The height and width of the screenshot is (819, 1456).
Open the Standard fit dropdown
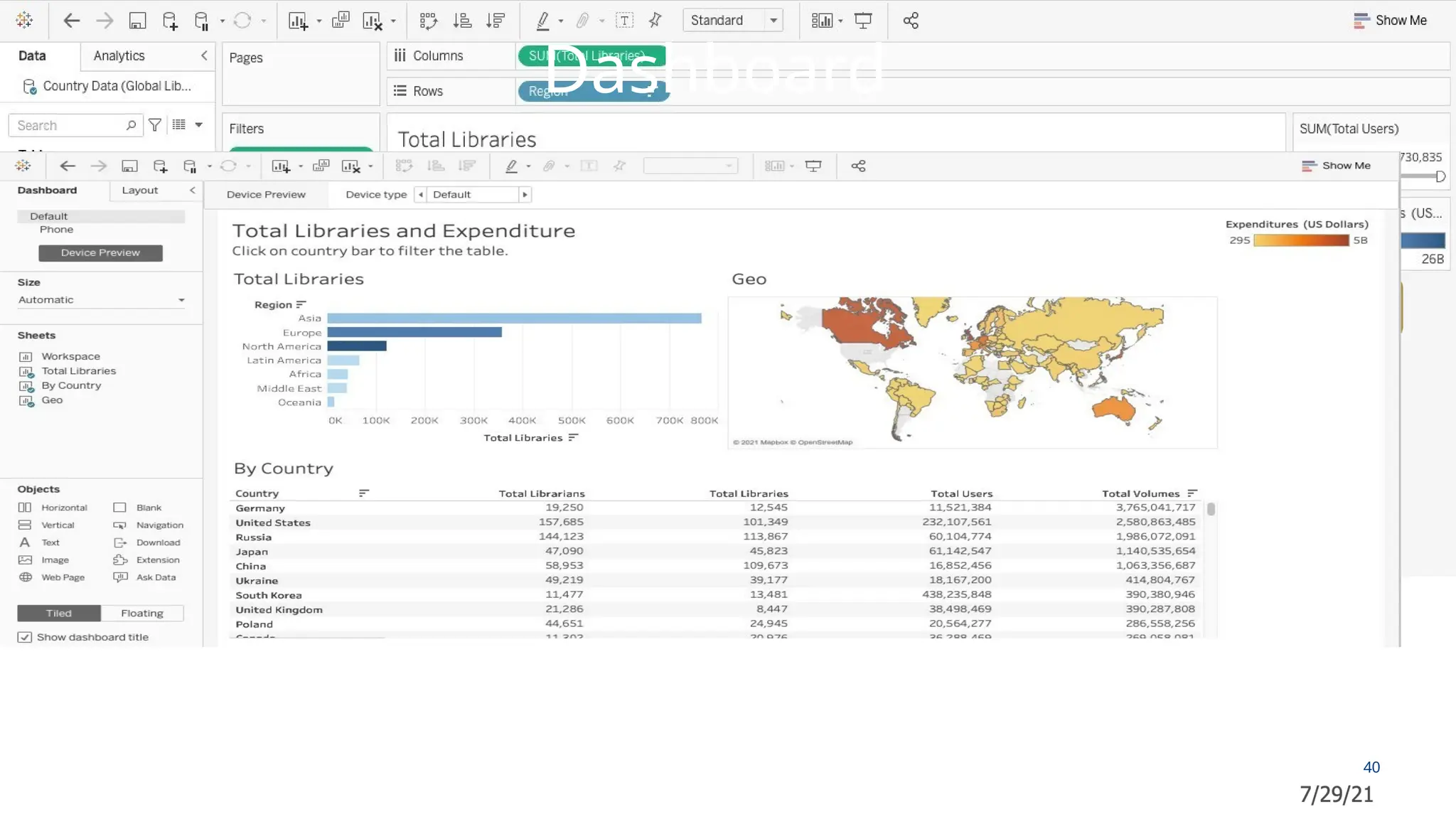(732, 21)
